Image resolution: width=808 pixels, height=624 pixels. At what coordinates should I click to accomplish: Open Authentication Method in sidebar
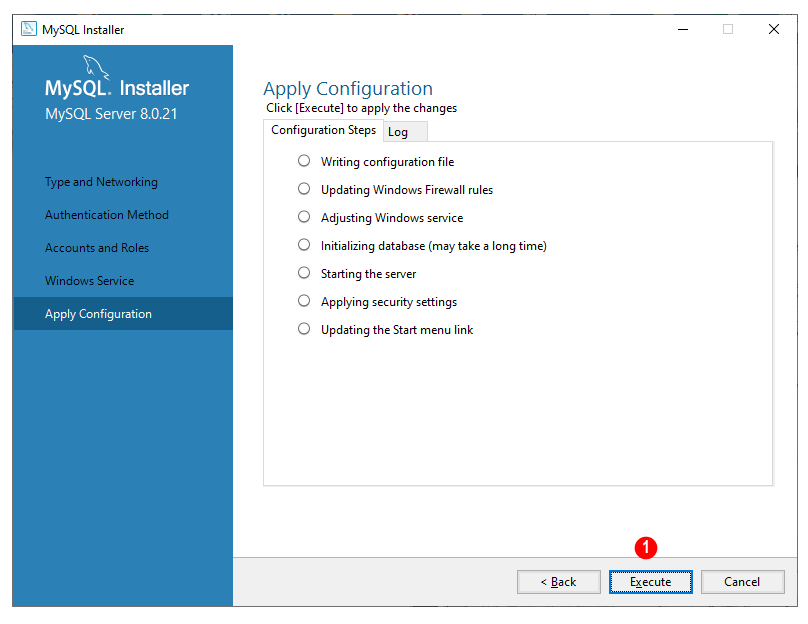click(107, 215)
